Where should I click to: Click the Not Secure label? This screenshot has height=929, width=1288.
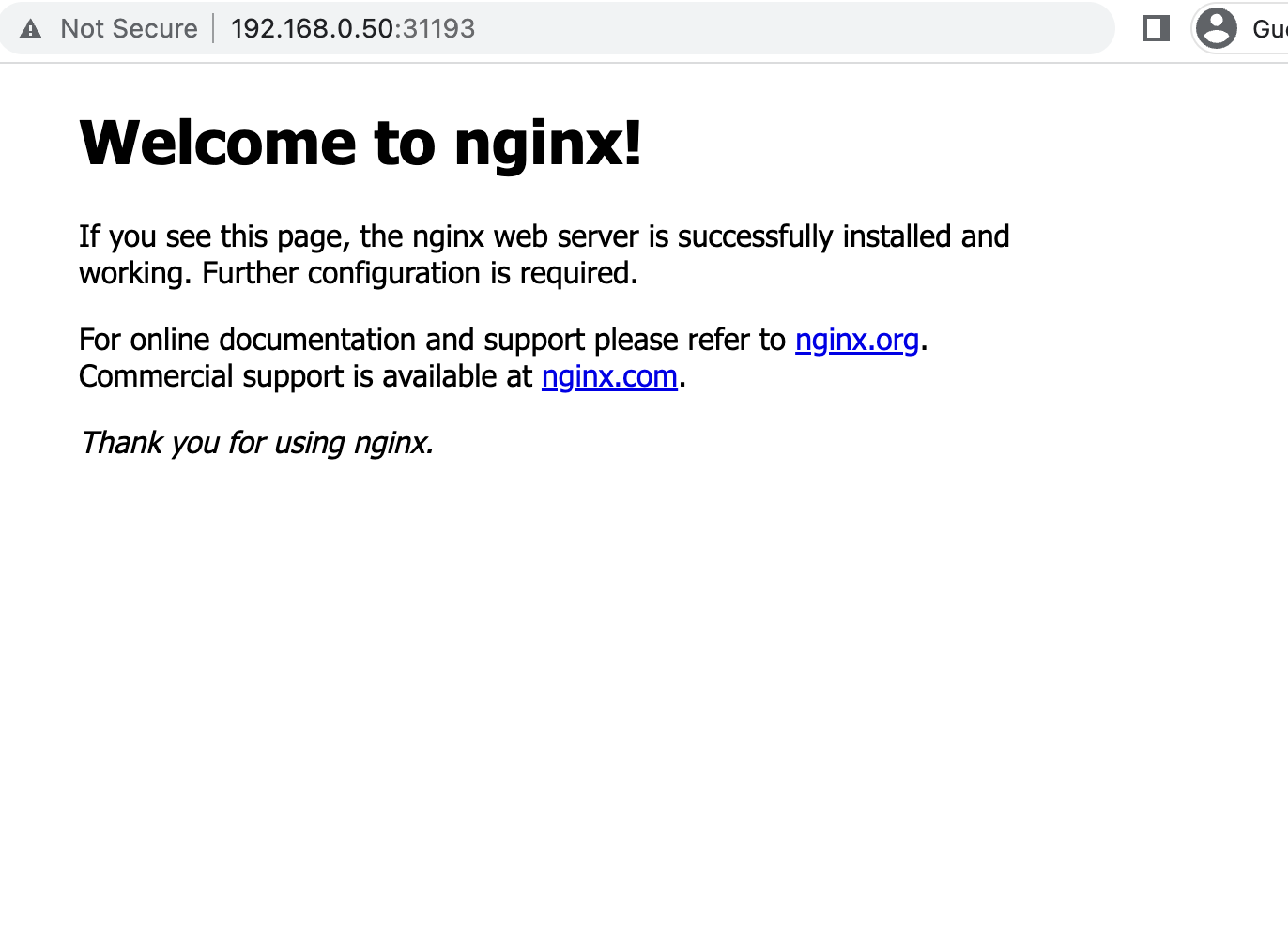coord(130,29)
